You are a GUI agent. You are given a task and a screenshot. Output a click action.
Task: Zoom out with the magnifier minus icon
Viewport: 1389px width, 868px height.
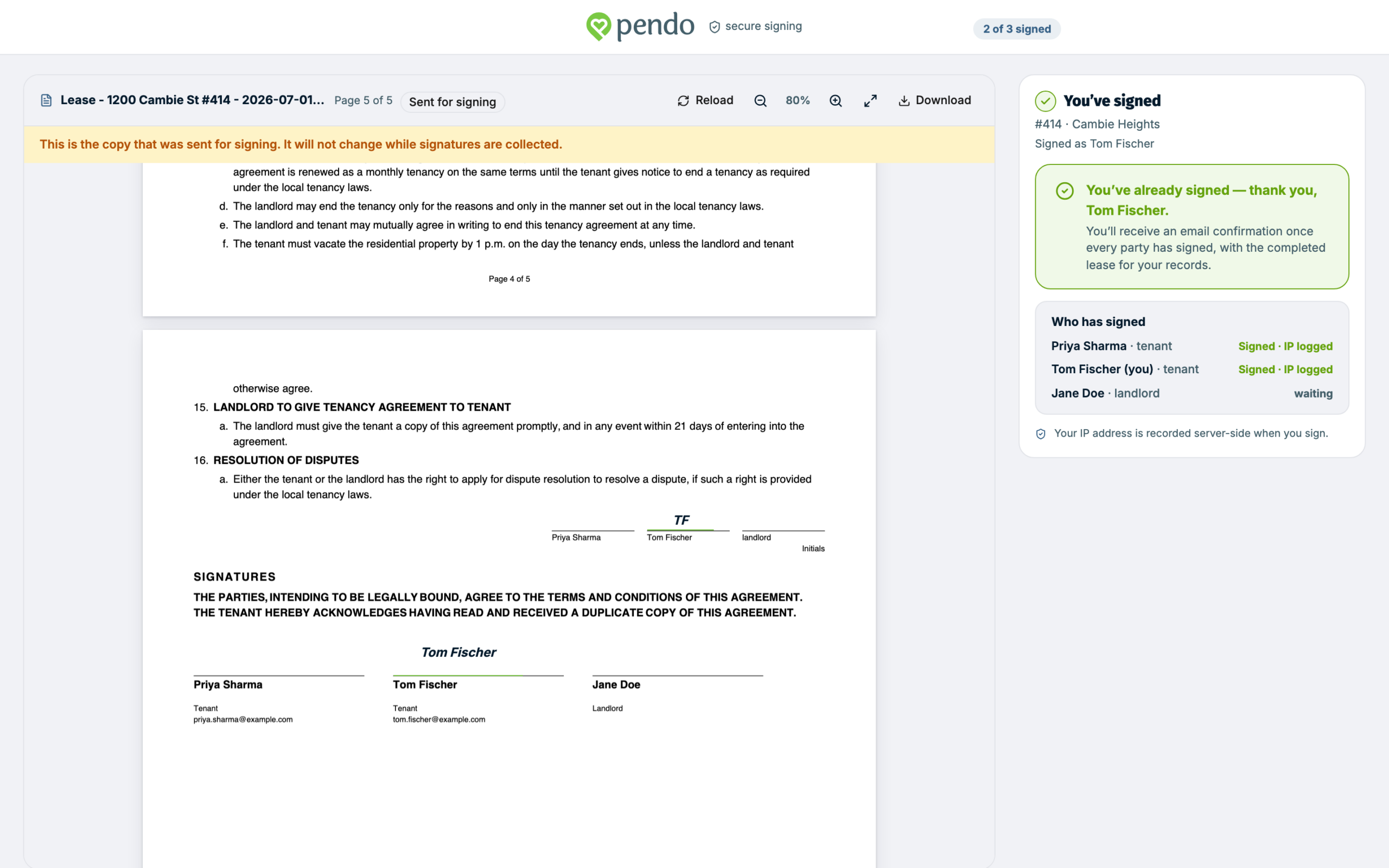click(x=761, y=100)
